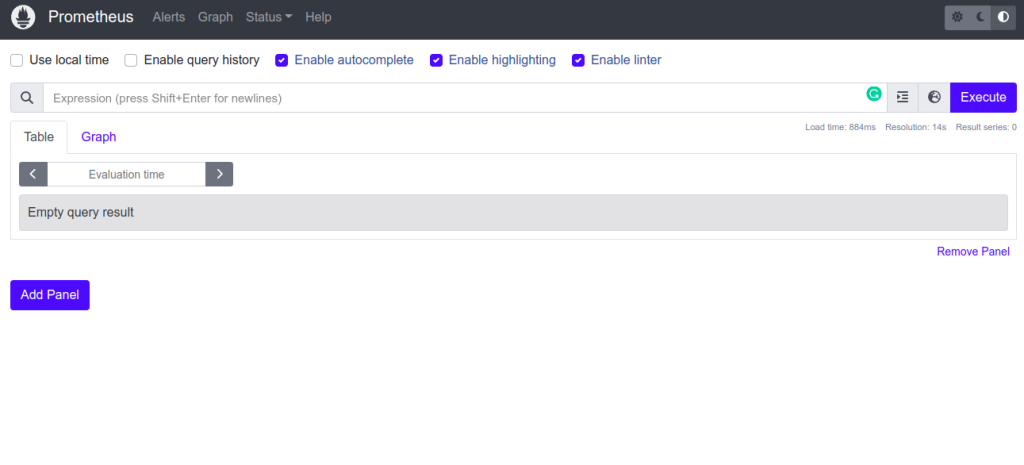
Task: Click the Execute button
Action: 983,97
